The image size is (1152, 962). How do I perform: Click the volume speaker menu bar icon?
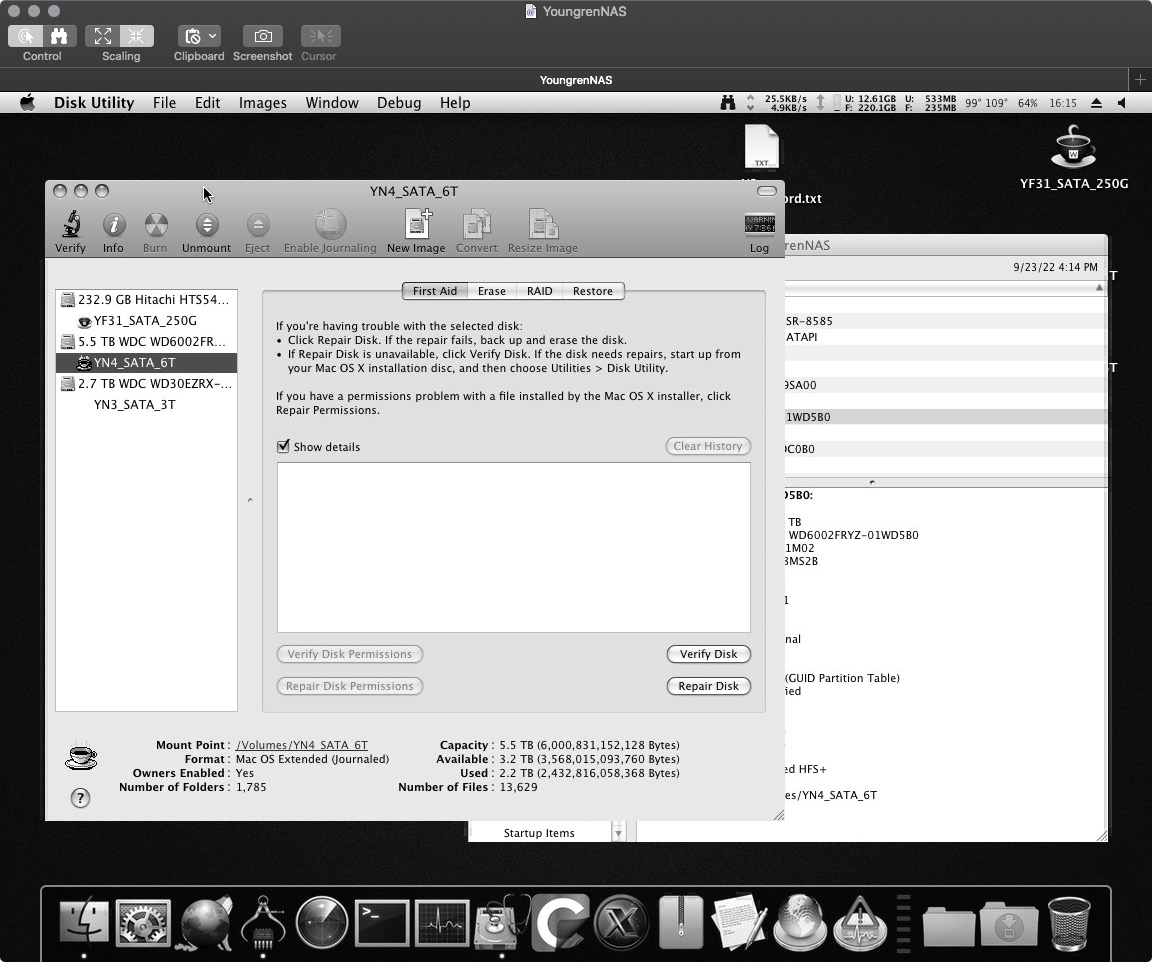[1122, 103]
